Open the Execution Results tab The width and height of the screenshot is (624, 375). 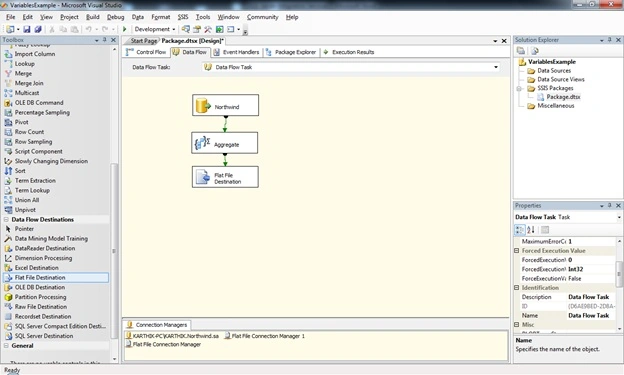pyautogui.click(x=349, y=52)
